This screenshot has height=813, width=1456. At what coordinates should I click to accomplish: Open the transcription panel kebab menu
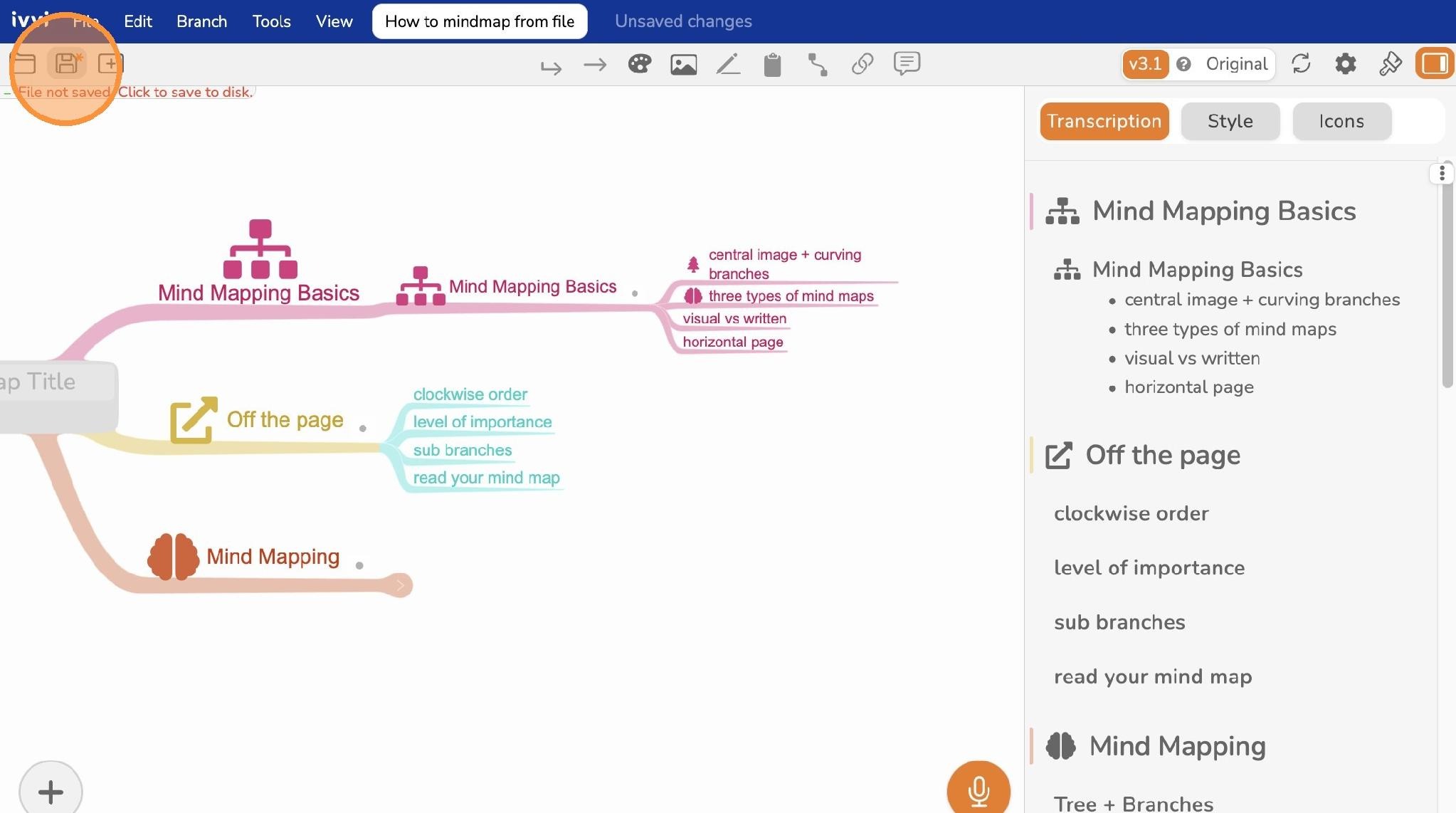(1441, 173)
